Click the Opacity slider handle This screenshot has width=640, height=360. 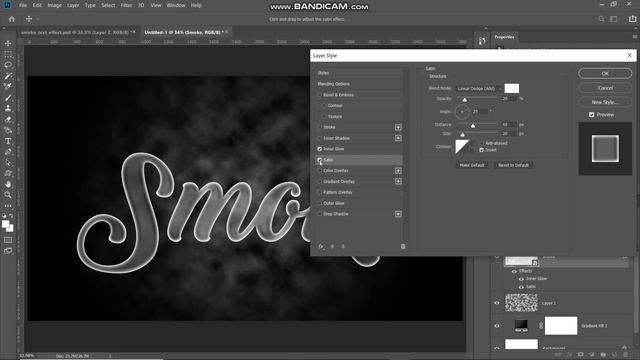464,100
